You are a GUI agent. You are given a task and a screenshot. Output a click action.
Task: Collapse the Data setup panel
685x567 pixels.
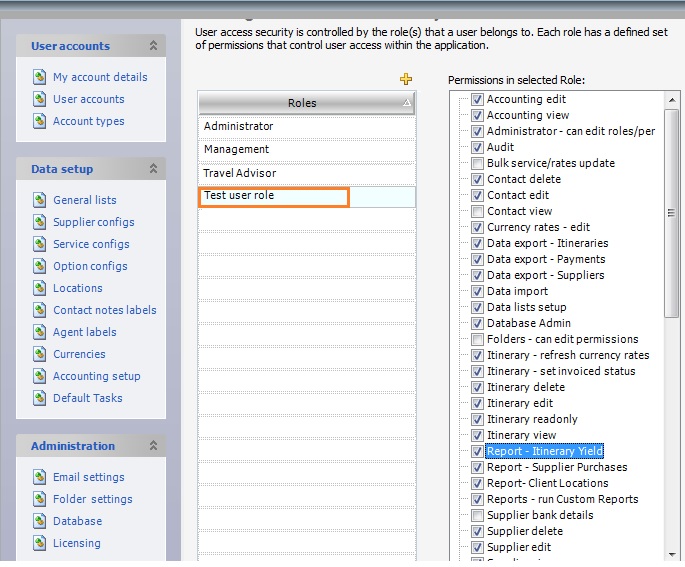click(x=153, y=169)
